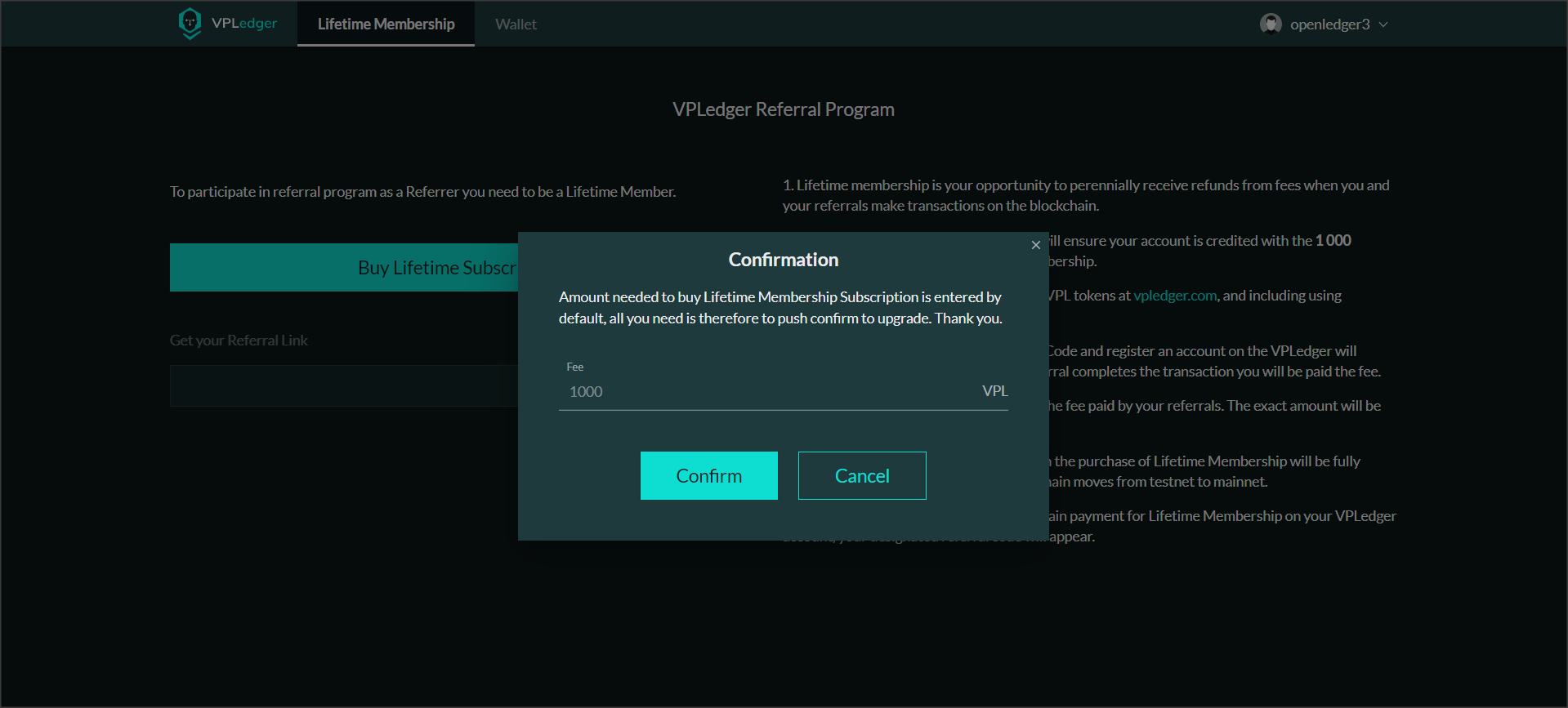Click the Fee label above the amount
This screenshot has width=1568, height=708.
coord(574,367)
